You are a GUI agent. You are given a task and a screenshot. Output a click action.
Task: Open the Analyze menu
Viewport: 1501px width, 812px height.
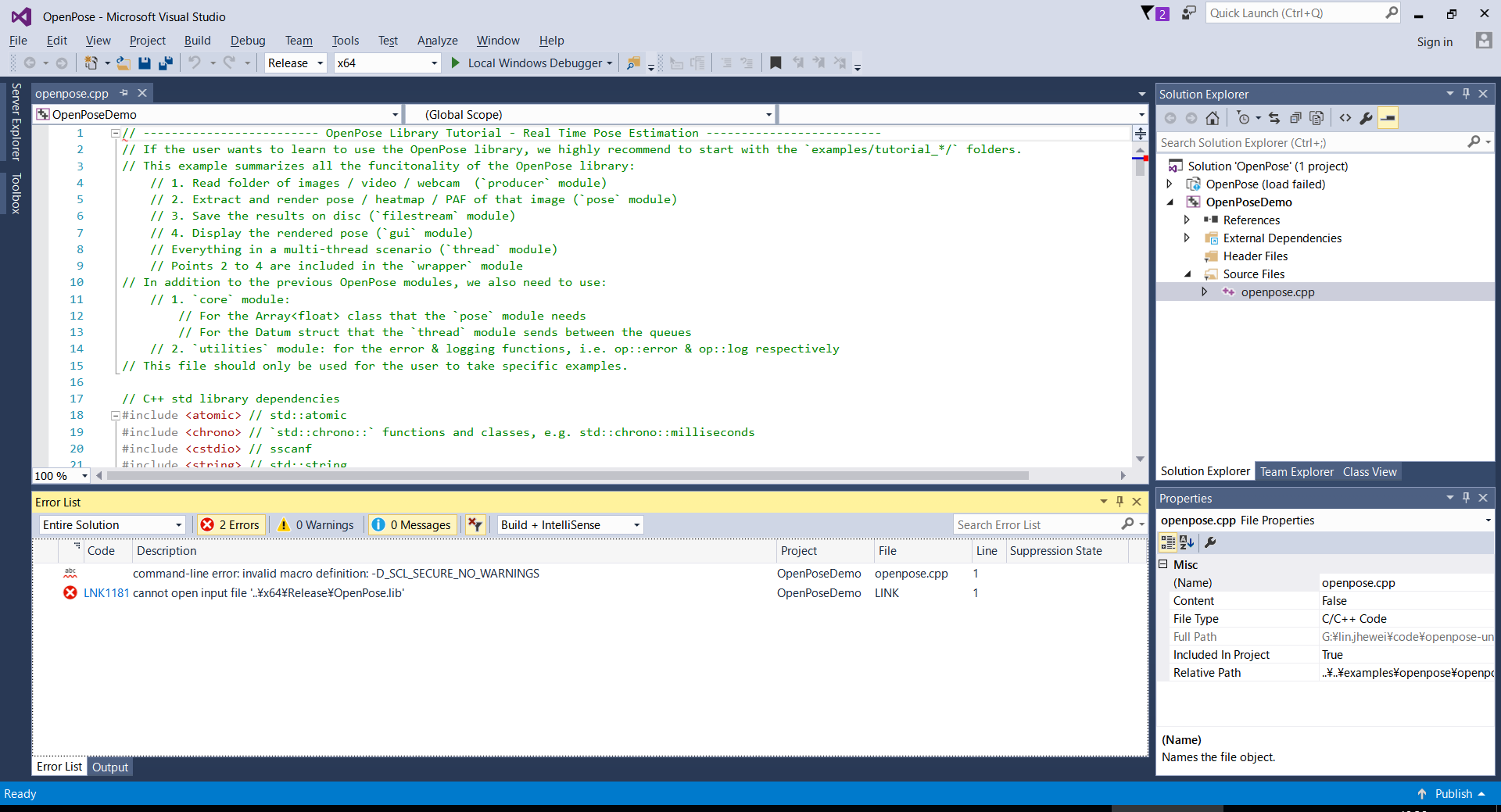(x=437, y=41)
